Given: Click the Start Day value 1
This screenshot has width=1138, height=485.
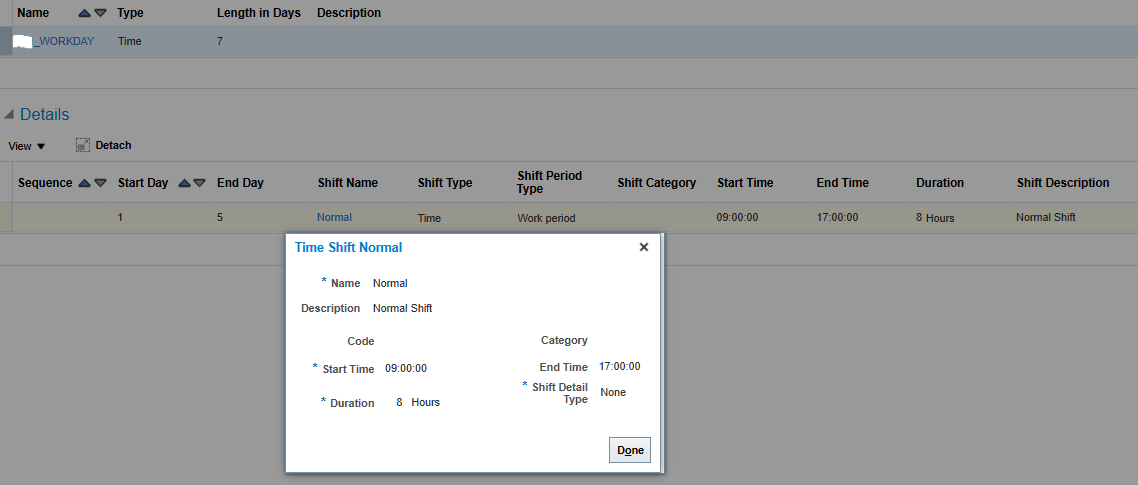Looking at the screenshot, I should [x=120, y=217].
